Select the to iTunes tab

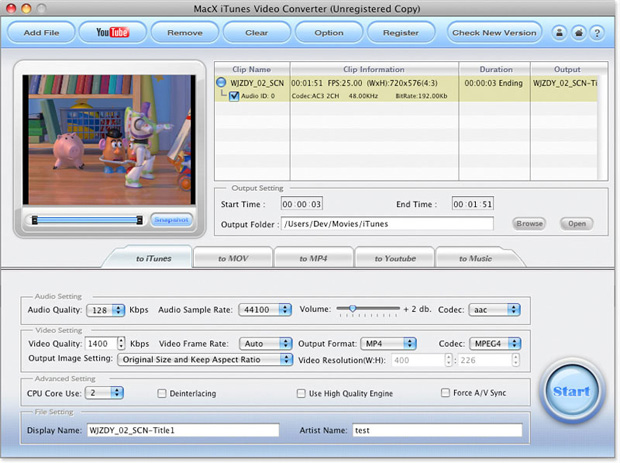point(153,258)
